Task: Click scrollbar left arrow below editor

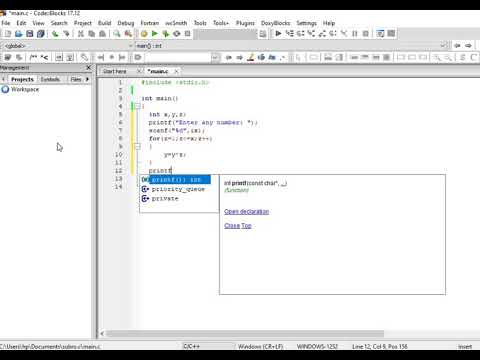Action: 102,333
